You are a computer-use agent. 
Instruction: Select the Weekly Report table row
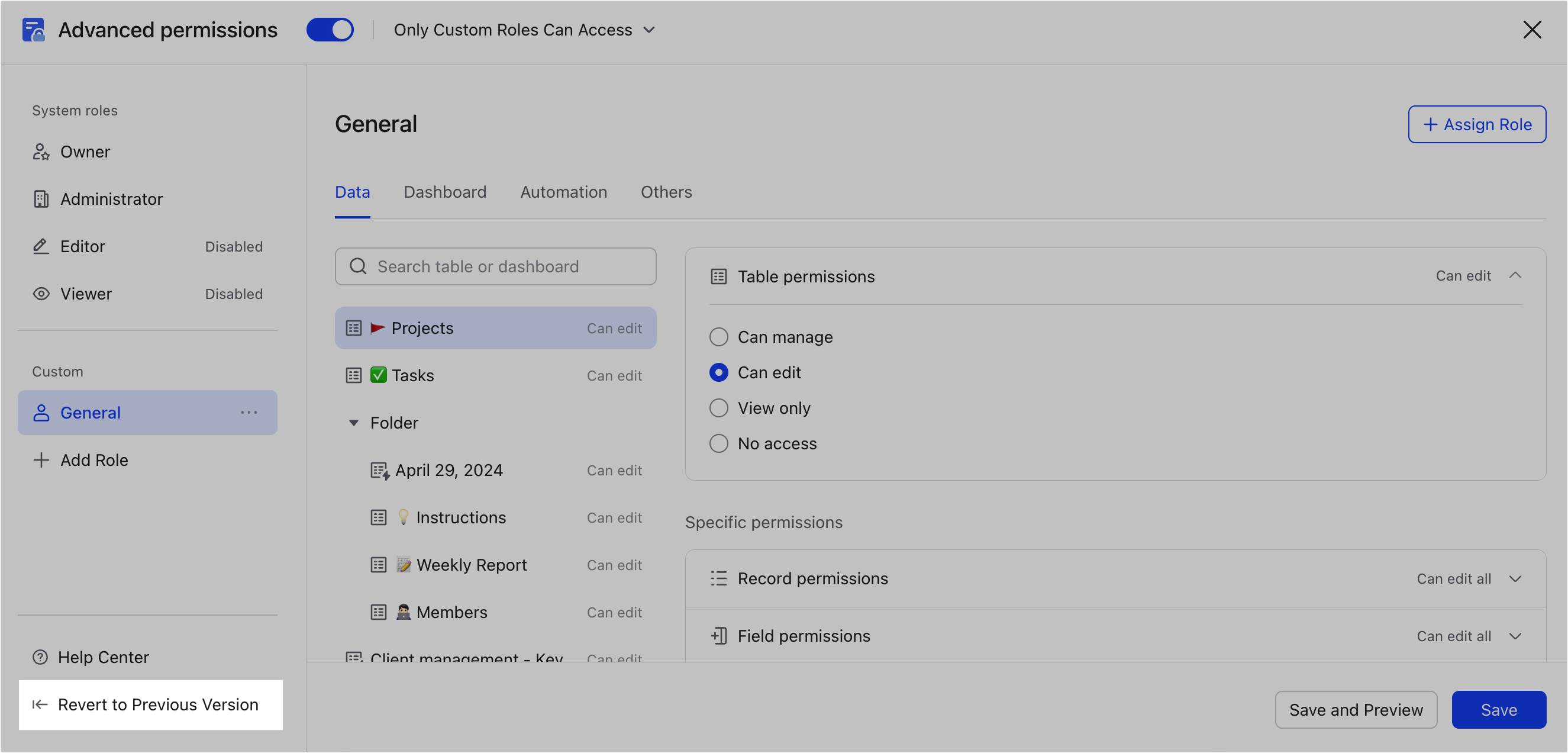click(x=495, y=565)
